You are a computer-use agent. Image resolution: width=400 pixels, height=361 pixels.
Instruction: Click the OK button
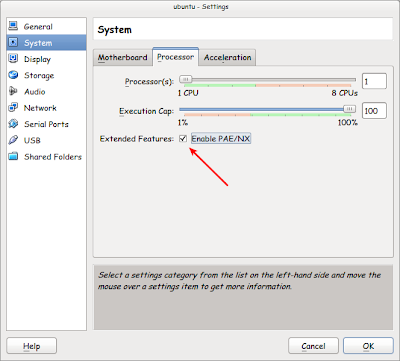(368, 346)
